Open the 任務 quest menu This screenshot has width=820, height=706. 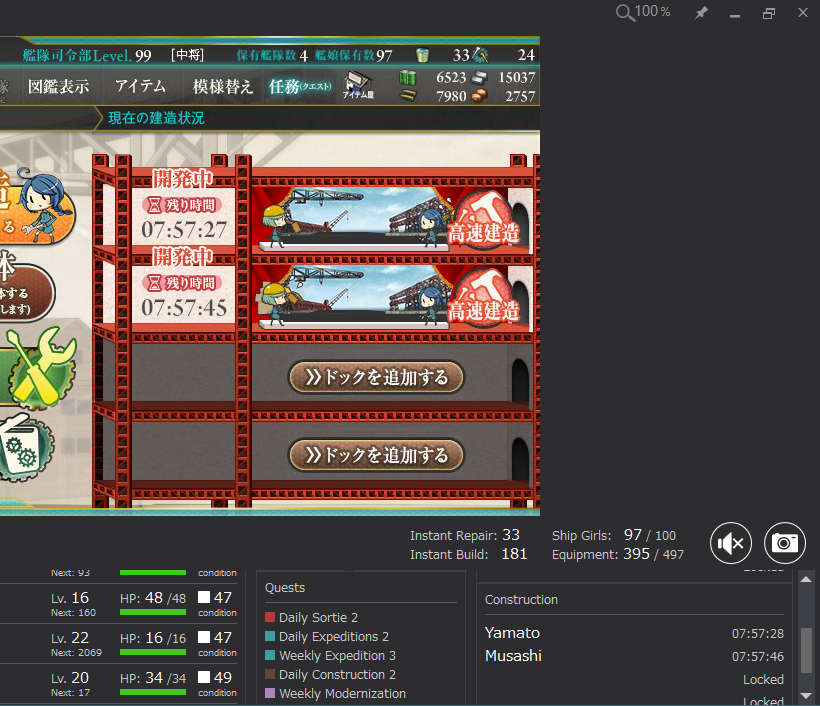(300, 86)
